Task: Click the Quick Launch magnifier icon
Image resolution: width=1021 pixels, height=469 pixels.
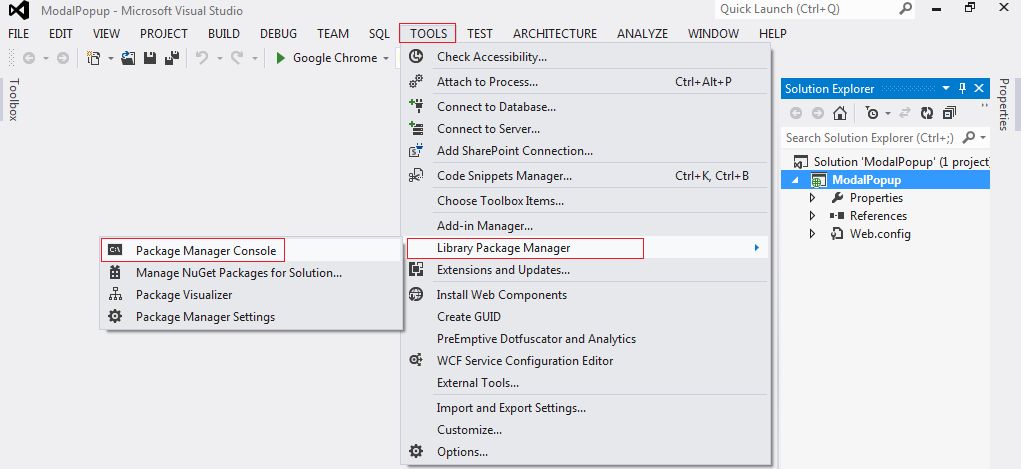Action: 906,9
